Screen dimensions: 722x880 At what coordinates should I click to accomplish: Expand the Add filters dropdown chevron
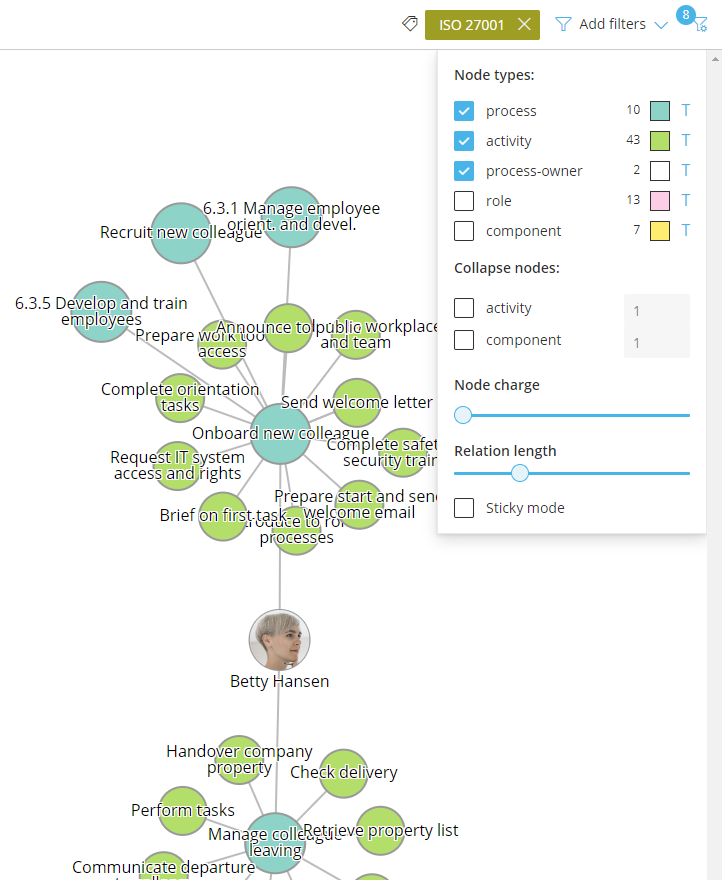point(661,25)
